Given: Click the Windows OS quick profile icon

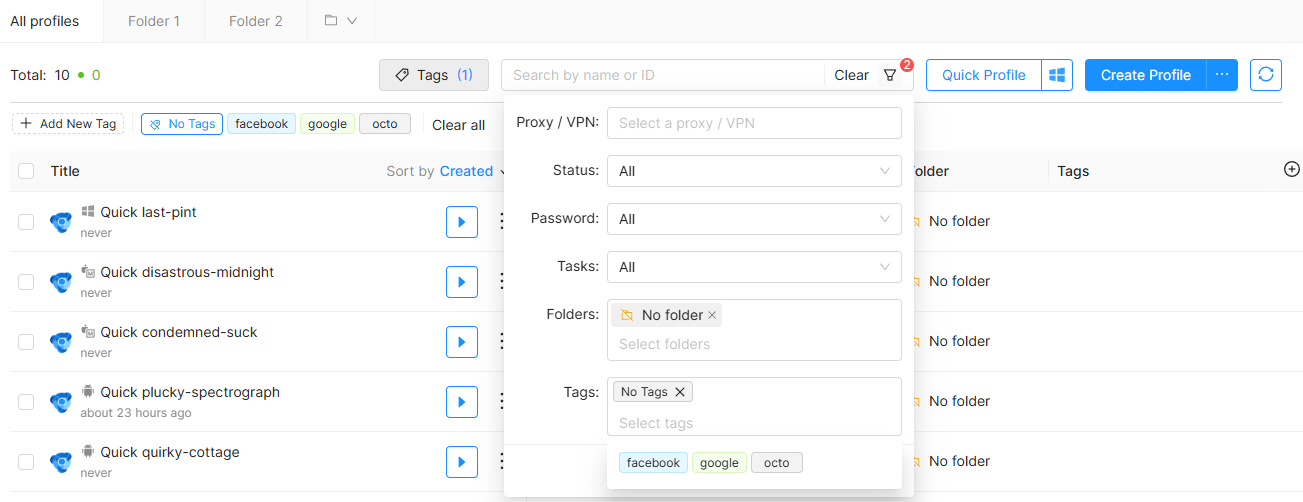Looking at the screenshot, I should (1057, 75).
